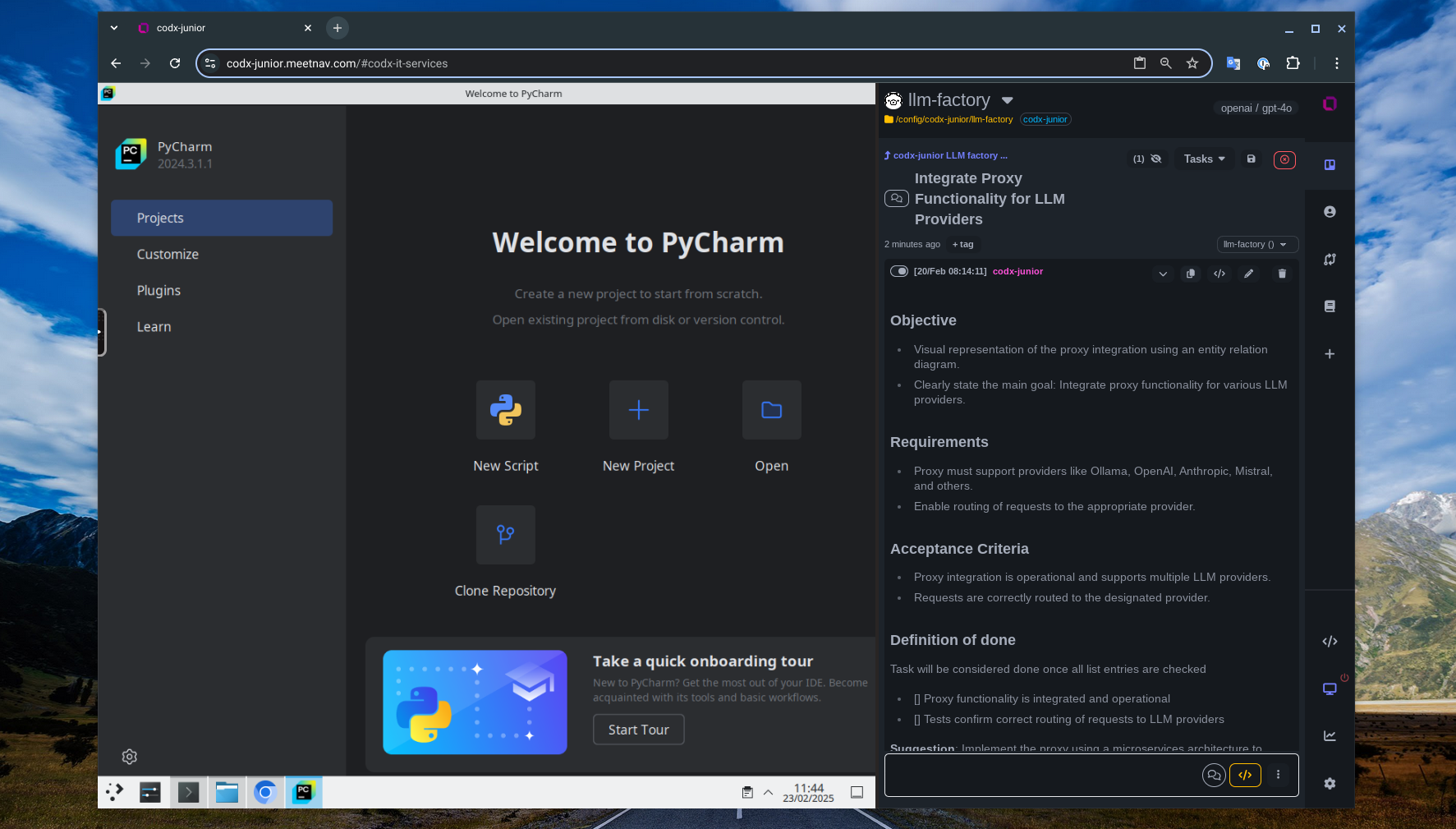1456x829 pixels.
Task: Expand the system tray caret in the taskbar
Action: [x=768, y=792]
